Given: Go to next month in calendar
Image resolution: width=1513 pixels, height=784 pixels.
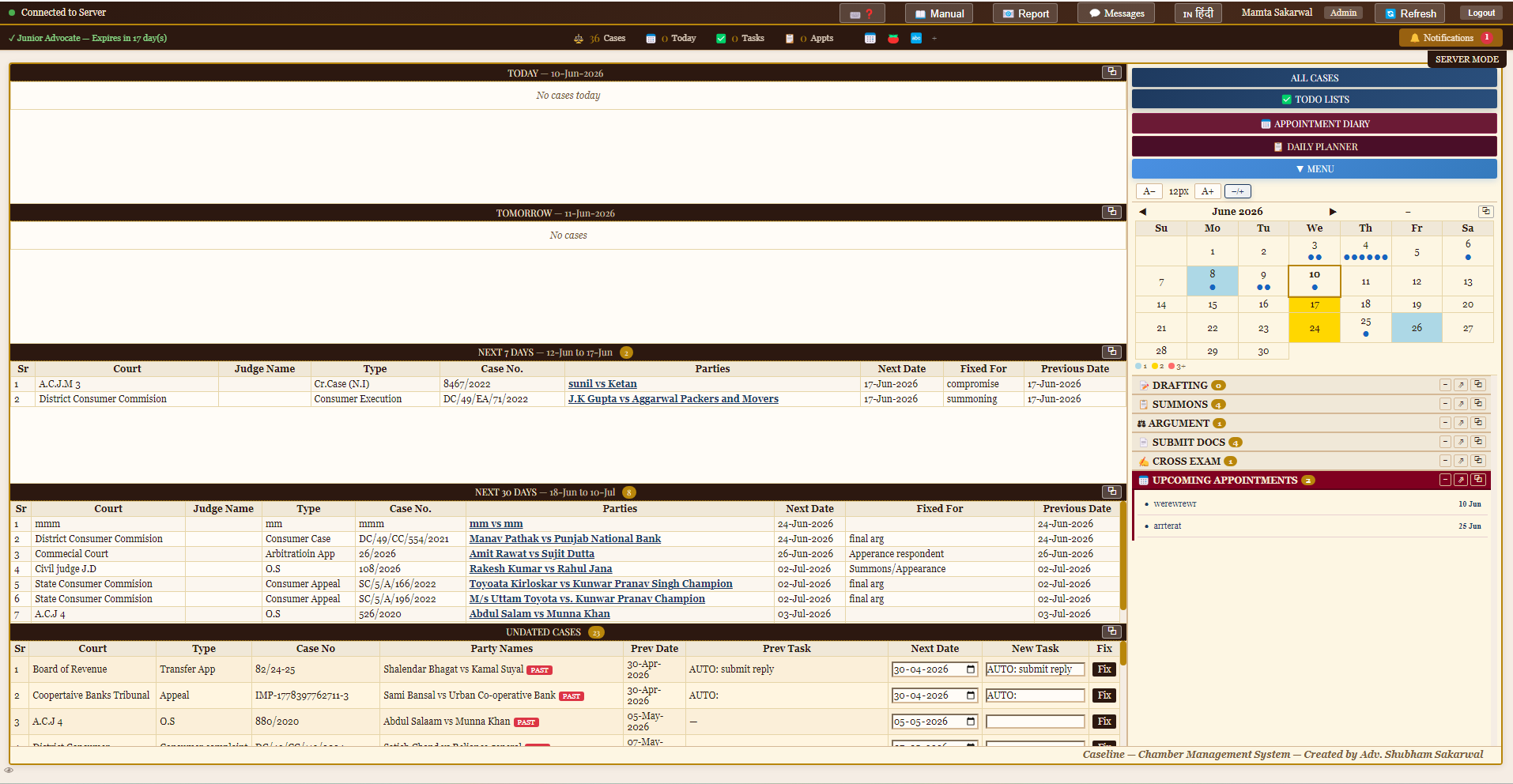Looking at the screenshot, I should click(1333, 212).
